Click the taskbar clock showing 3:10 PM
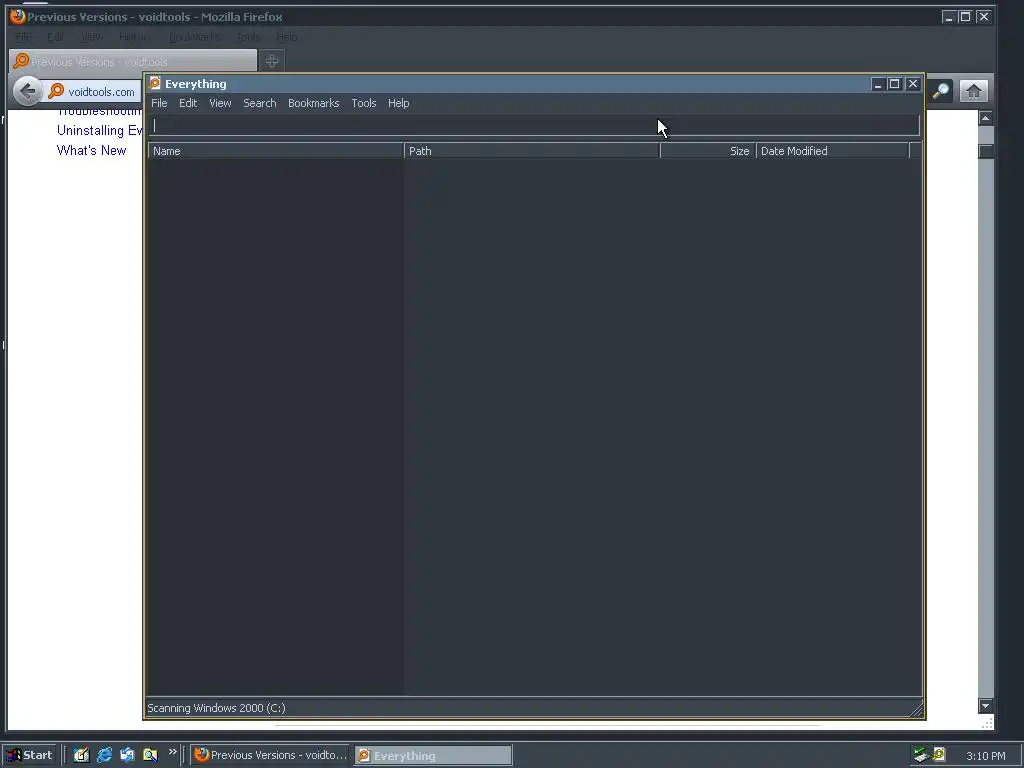 pos(985,756)
